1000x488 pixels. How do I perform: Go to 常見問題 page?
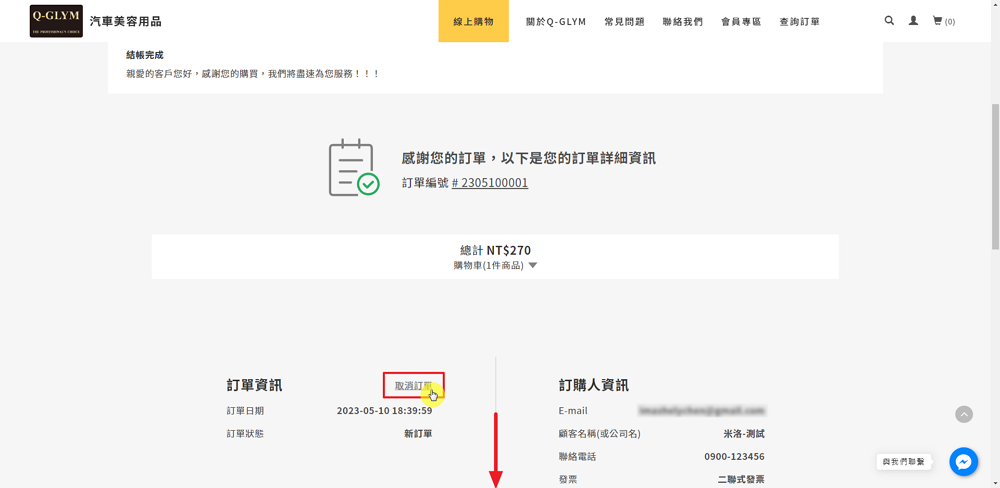(624, 21)
